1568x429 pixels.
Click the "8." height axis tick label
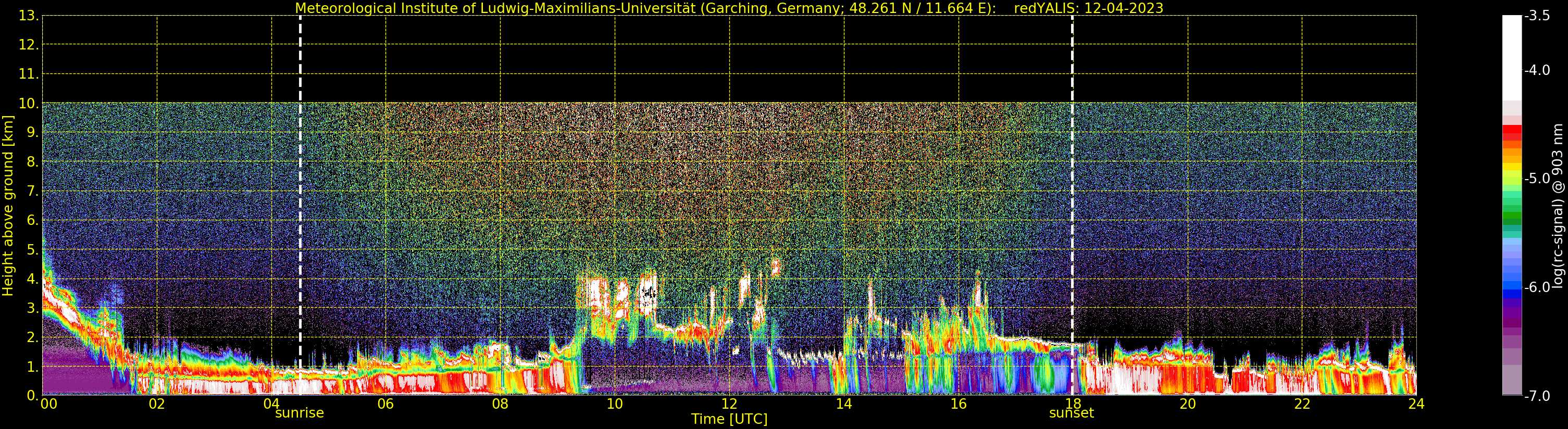click(x=33, y=162)
